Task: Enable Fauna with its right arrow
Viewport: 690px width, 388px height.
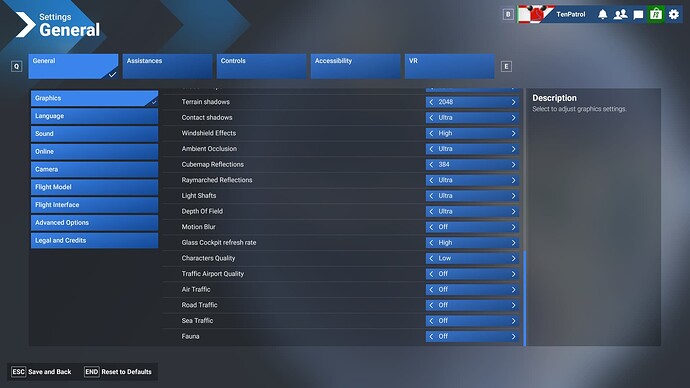Action: coord(513,337)
